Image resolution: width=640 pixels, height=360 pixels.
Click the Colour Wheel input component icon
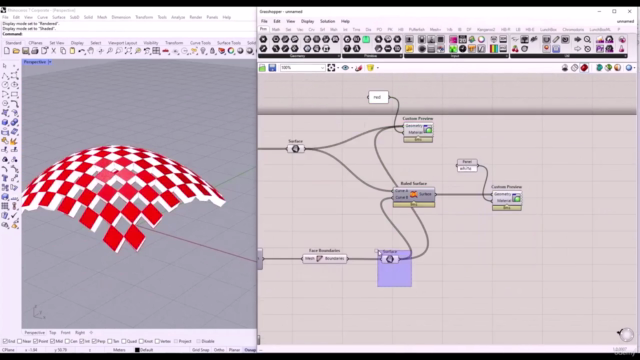(482, 39)
